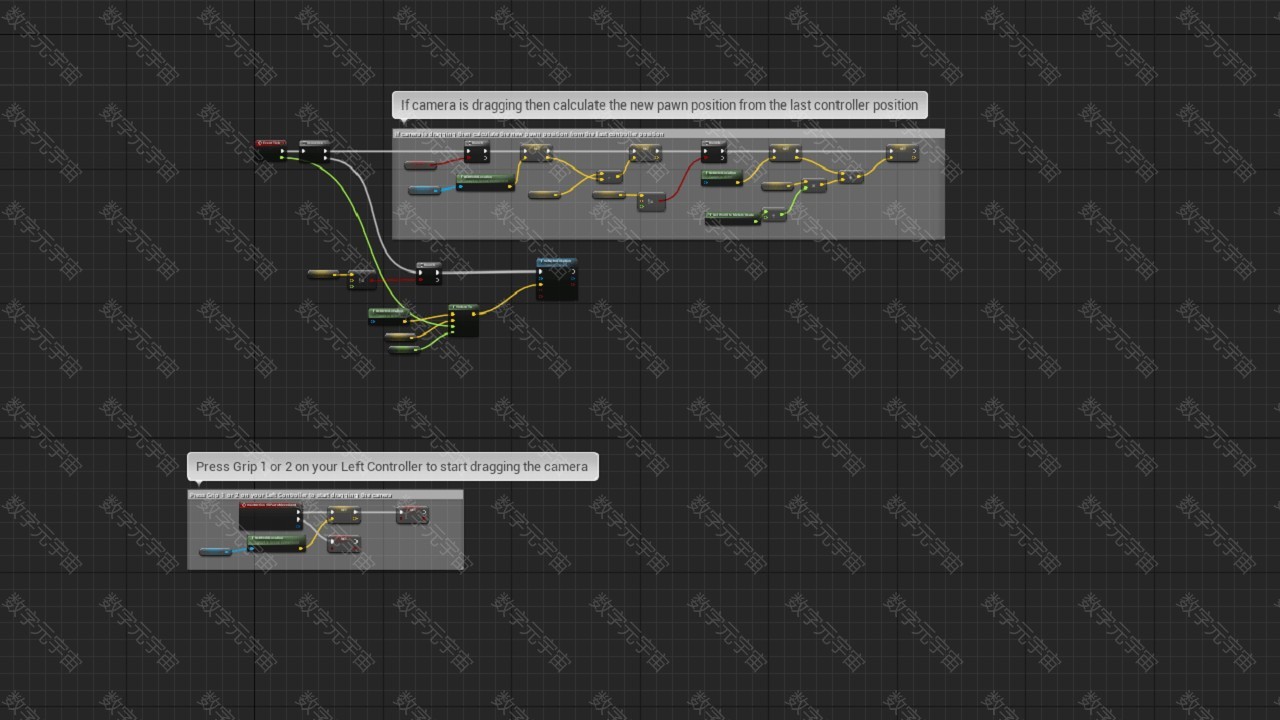The image size is (1280, 720).
Task: Select the second Branch node fed by red wire
Action: click(714, 151)
